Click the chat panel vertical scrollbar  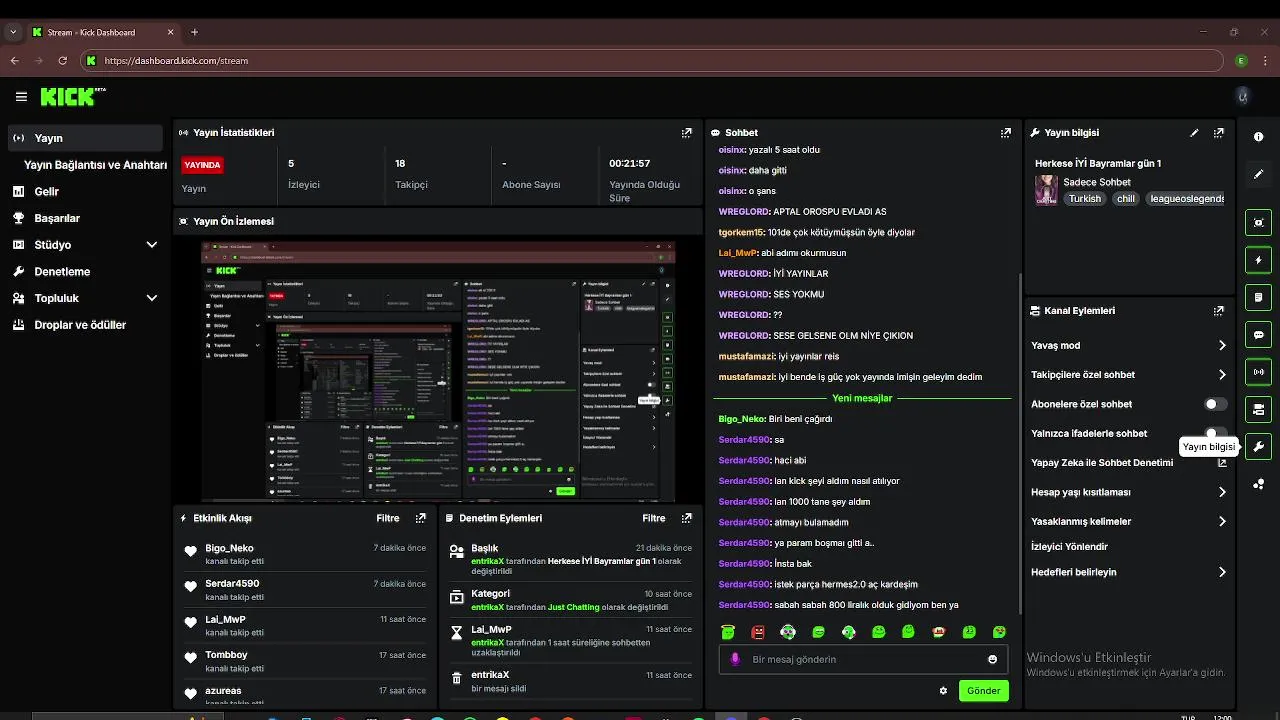(x=1019, y=443)
